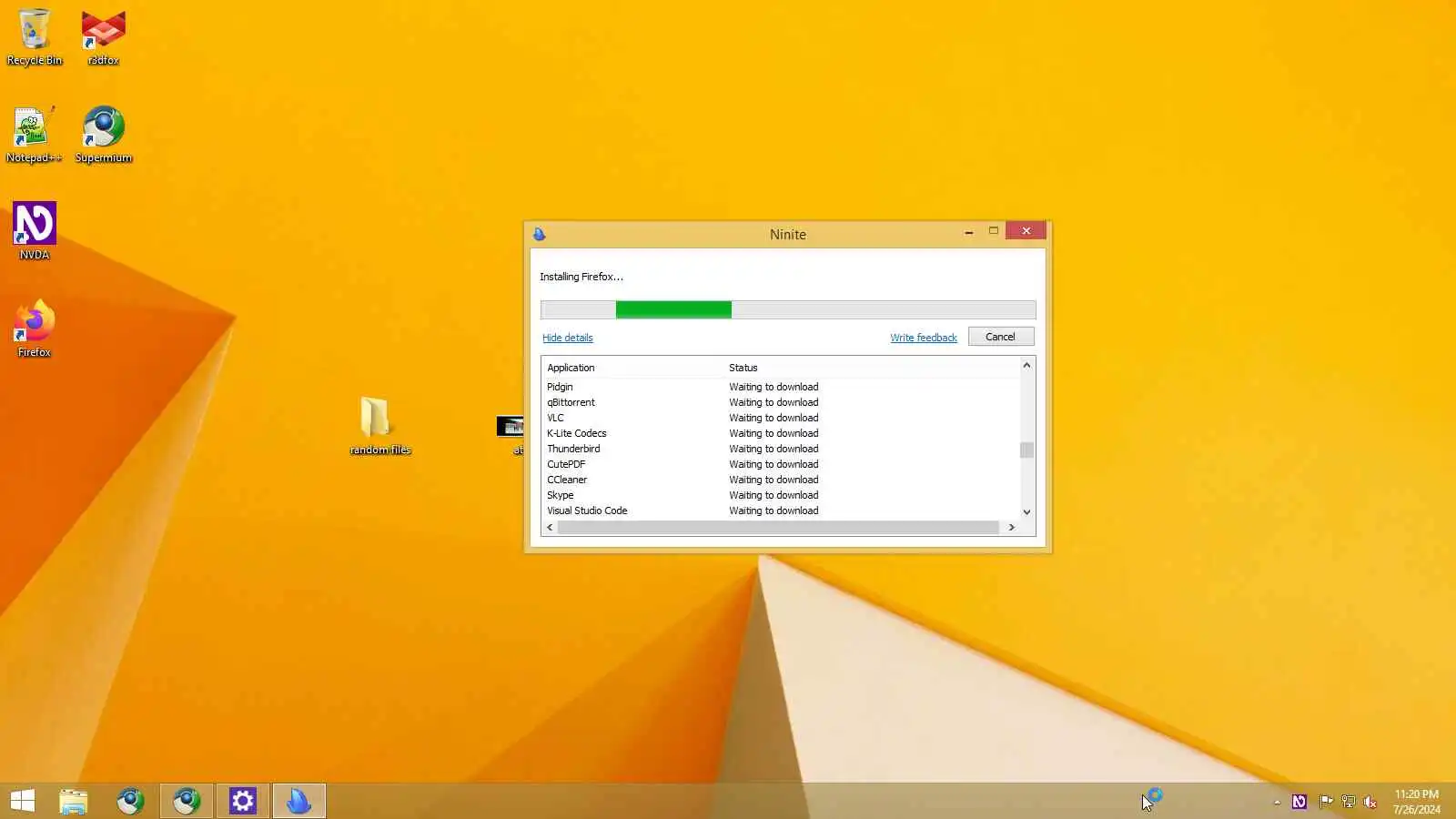Select the Pidgin row
Viewport: 1456px width, 819px height.
[781, 387]
